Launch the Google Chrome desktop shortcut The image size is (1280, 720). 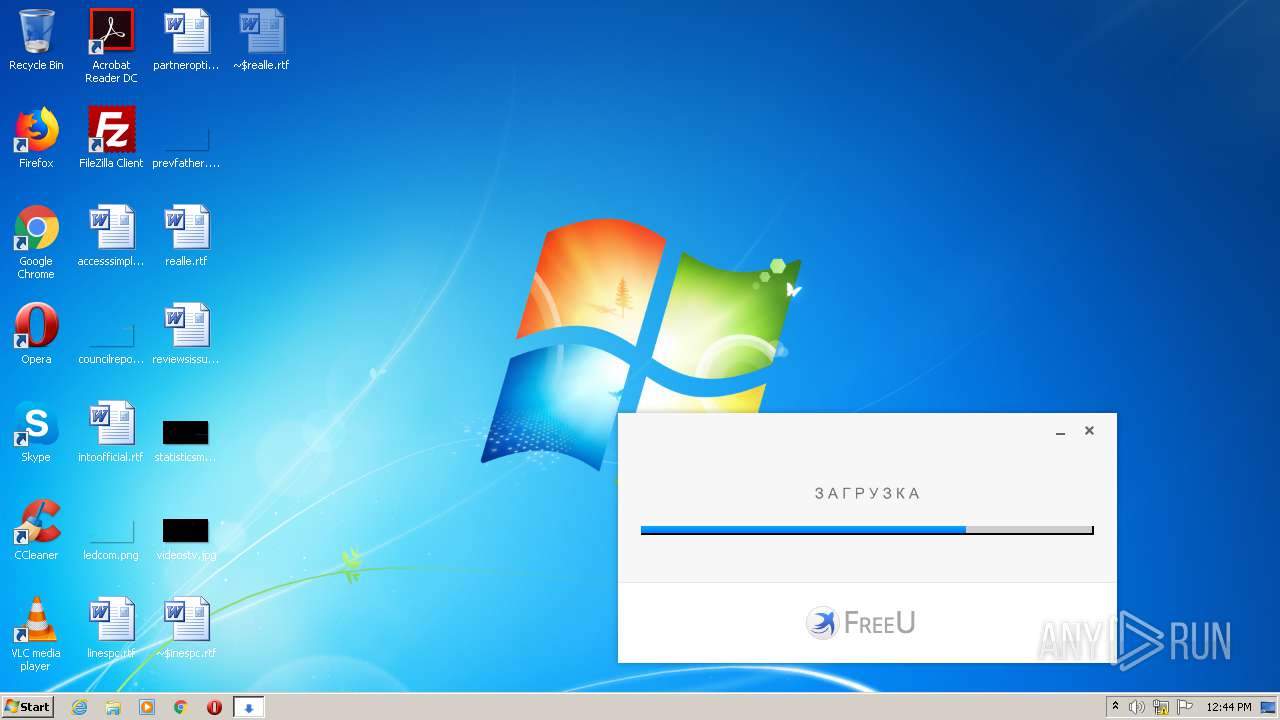36,242
